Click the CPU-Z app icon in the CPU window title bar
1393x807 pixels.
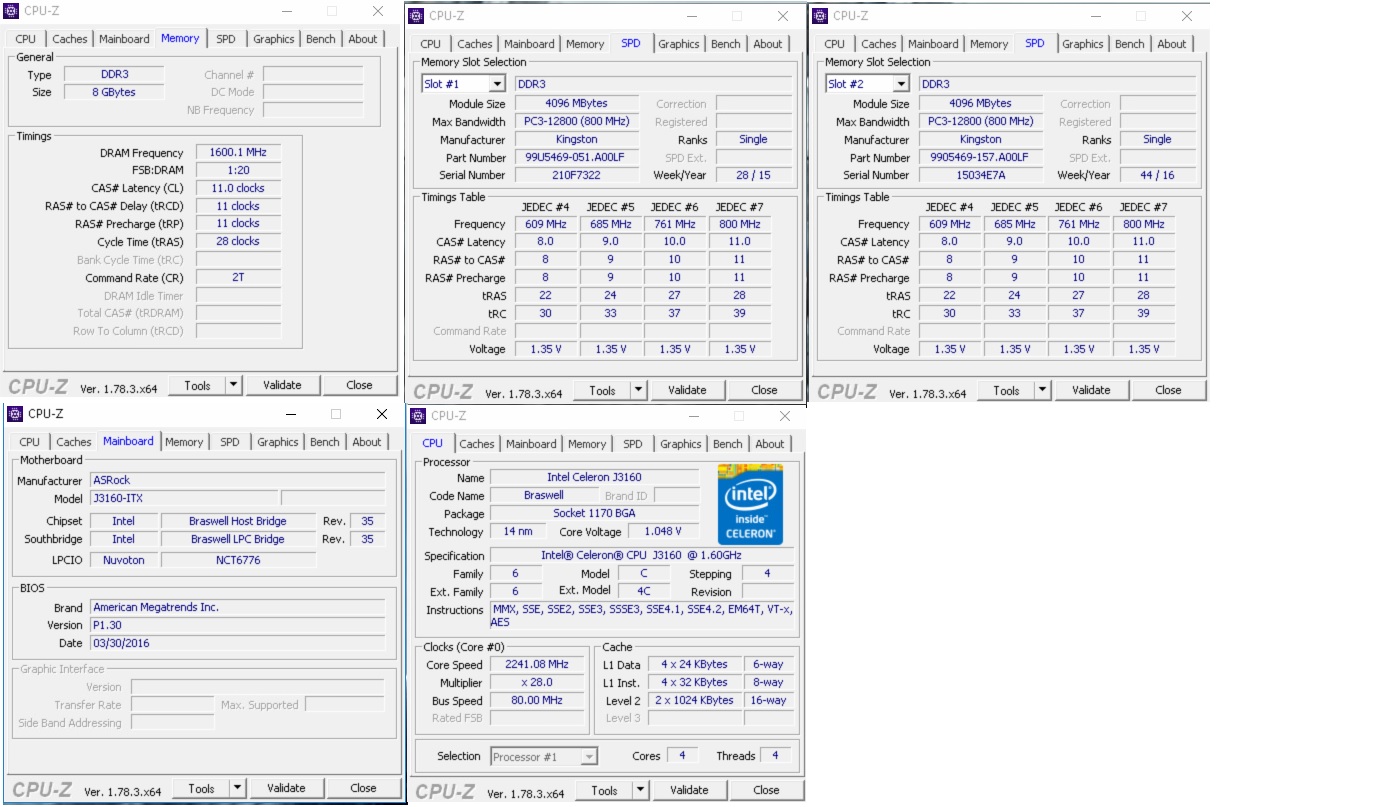click(x=418, y=415)
